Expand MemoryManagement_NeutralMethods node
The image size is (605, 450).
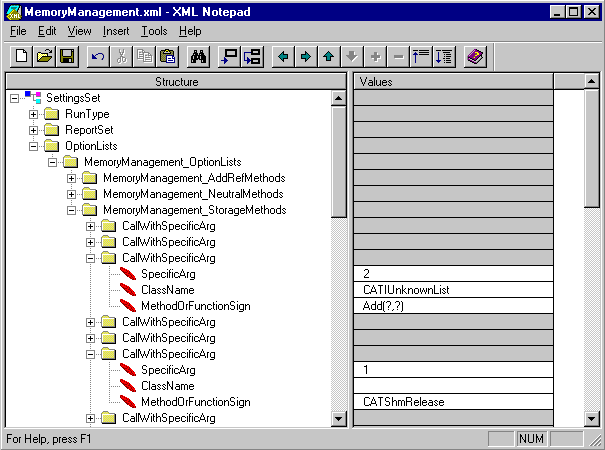[x=71, y=194]
